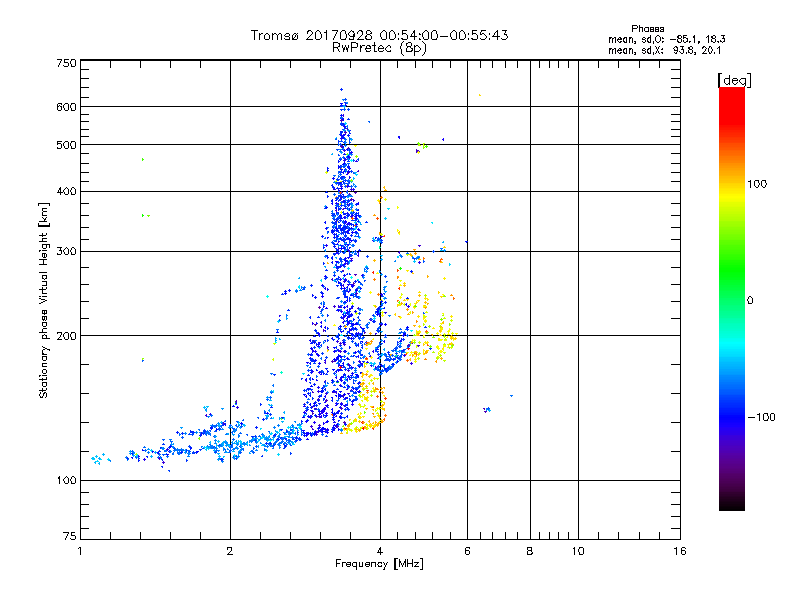
Task: Click the y-axis tick label '300'
Action: pyautogui.click(x=67, y=252)
